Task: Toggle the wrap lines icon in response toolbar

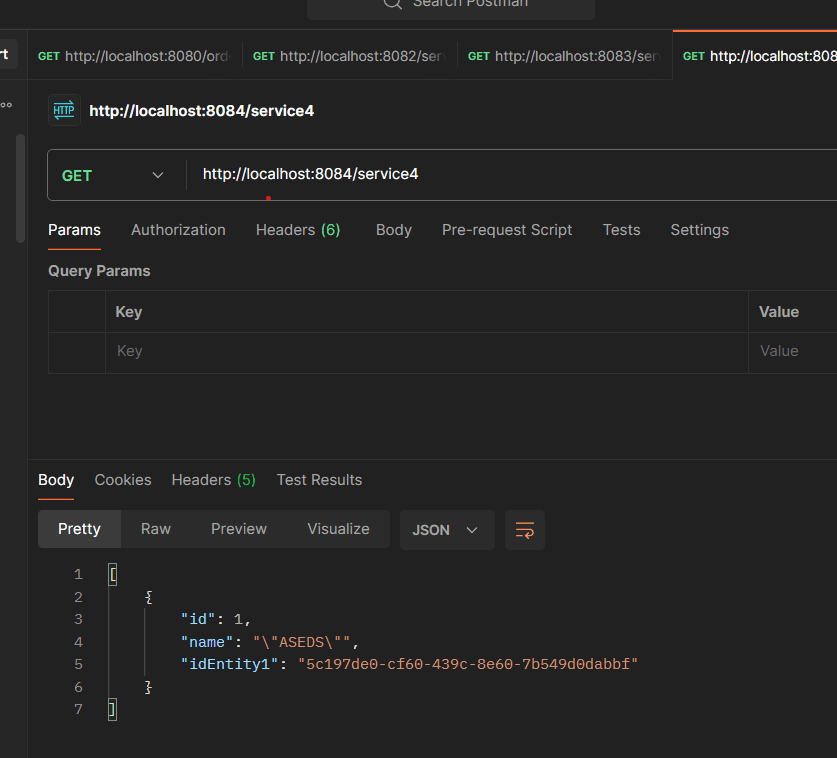Action: pos(525,530)
